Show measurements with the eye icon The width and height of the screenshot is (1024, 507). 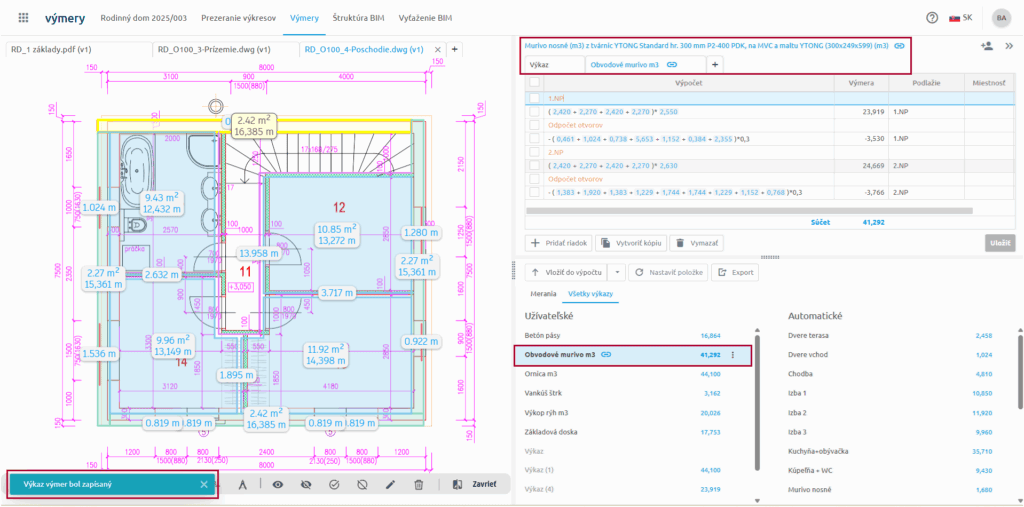[x=278, y=485]
